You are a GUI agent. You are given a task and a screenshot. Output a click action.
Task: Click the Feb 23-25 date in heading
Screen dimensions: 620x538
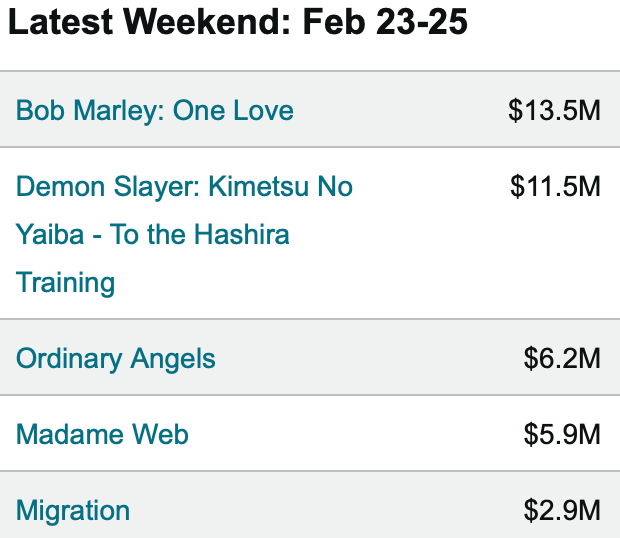(x=385, y=22)
